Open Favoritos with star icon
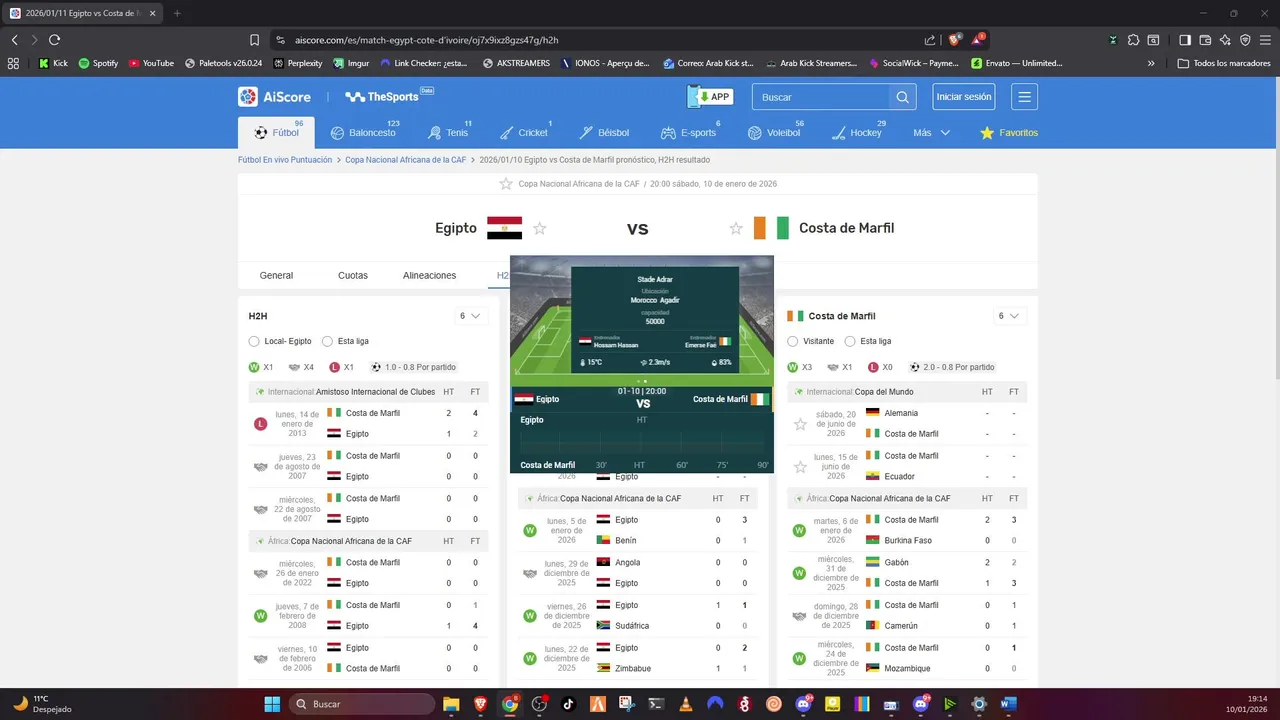The width and height of the screenshot is (1280, 720). pyautogui.click(x=1009, y=132)
